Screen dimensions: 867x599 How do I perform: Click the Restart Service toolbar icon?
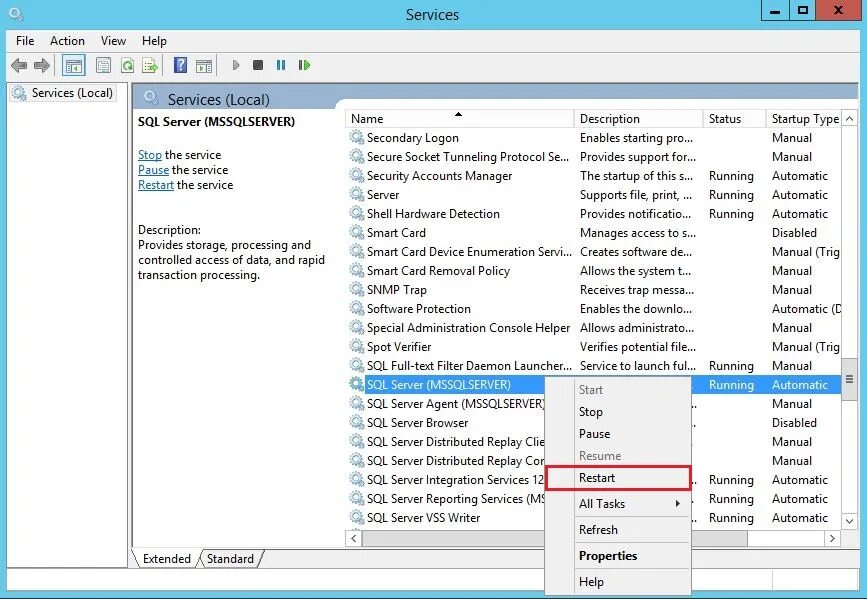pyautogui.click(x=304, y=65)
